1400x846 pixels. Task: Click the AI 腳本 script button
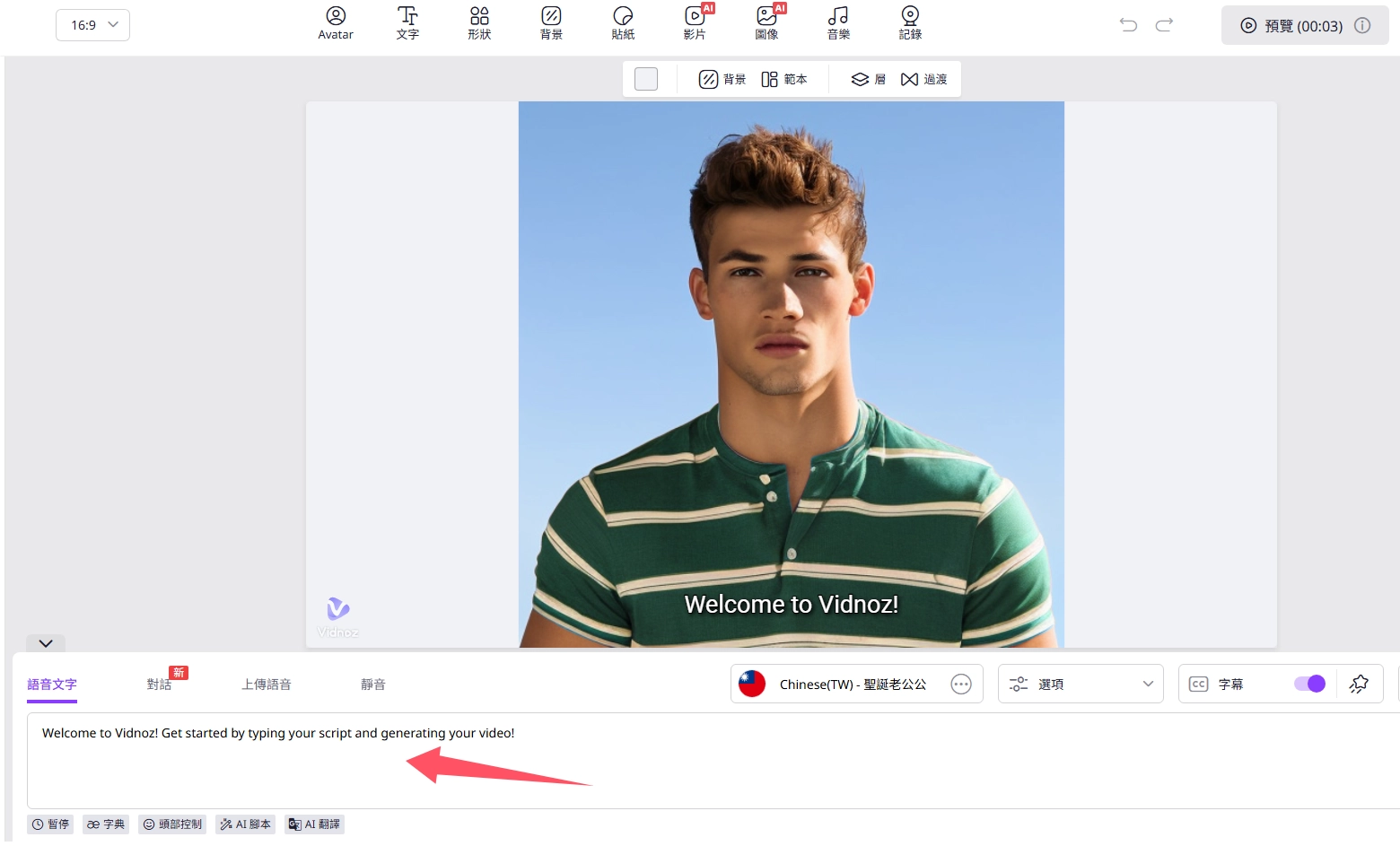coord(246,824)
